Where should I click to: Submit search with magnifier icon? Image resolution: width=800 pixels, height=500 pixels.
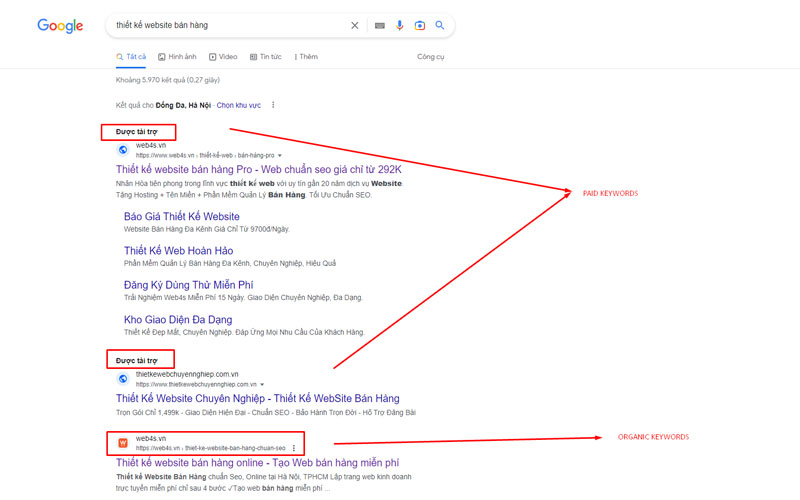pyautogui.click(x=439, y=25)
